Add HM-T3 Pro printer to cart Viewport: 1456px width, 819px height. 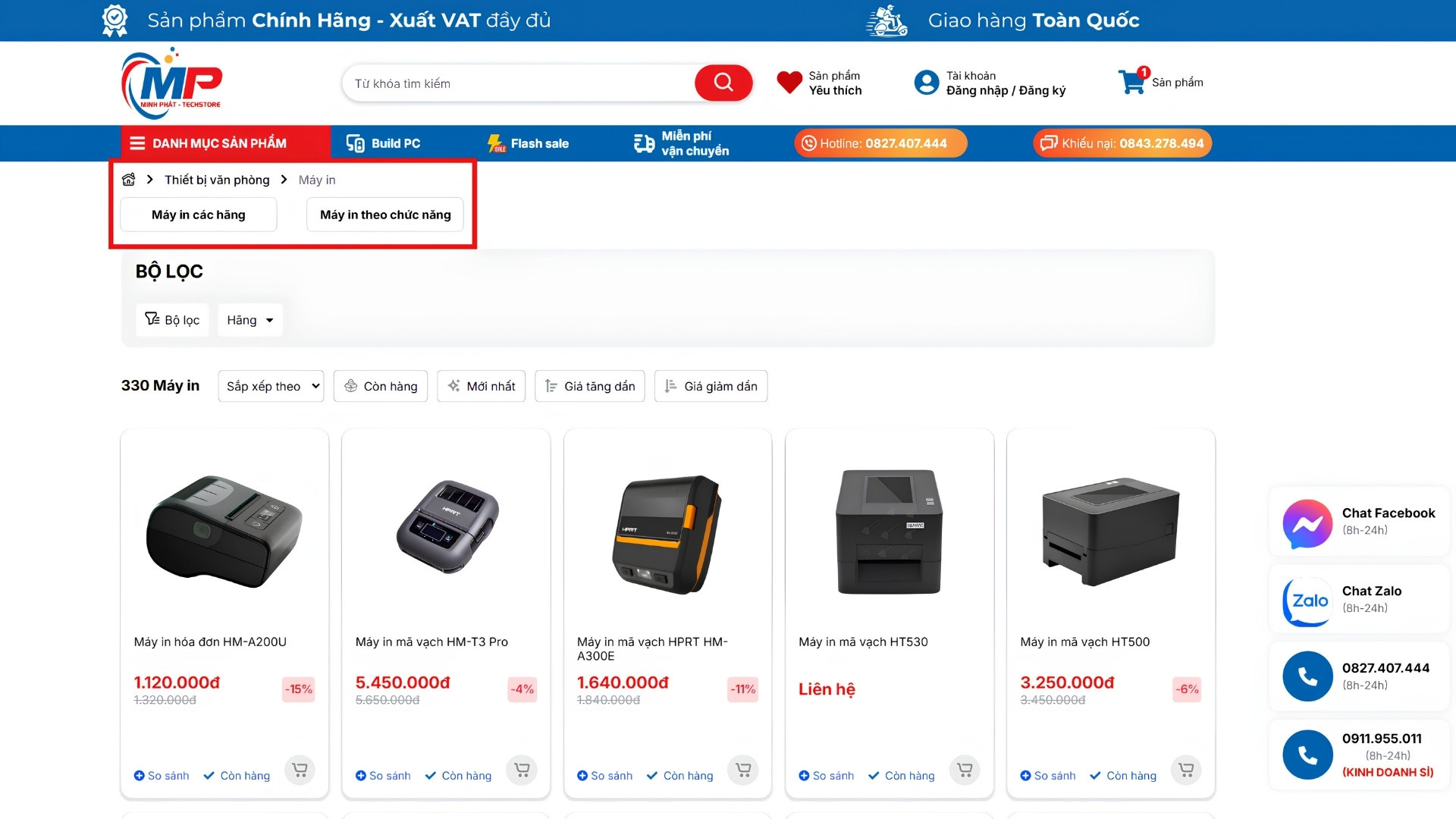click(x=522, y=770)
